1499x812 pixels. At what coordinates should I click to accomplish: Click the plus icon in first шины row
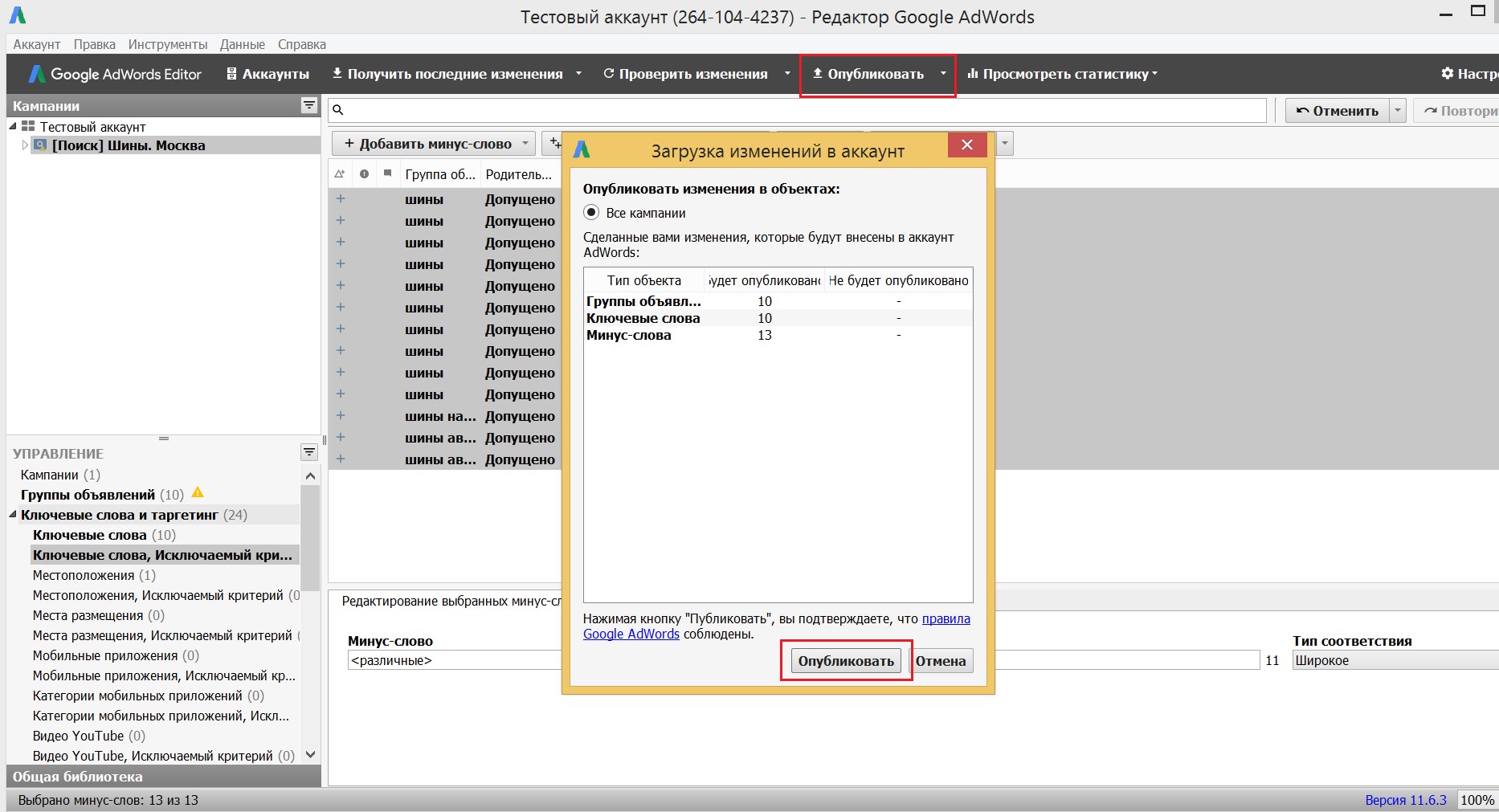(341, 198)
